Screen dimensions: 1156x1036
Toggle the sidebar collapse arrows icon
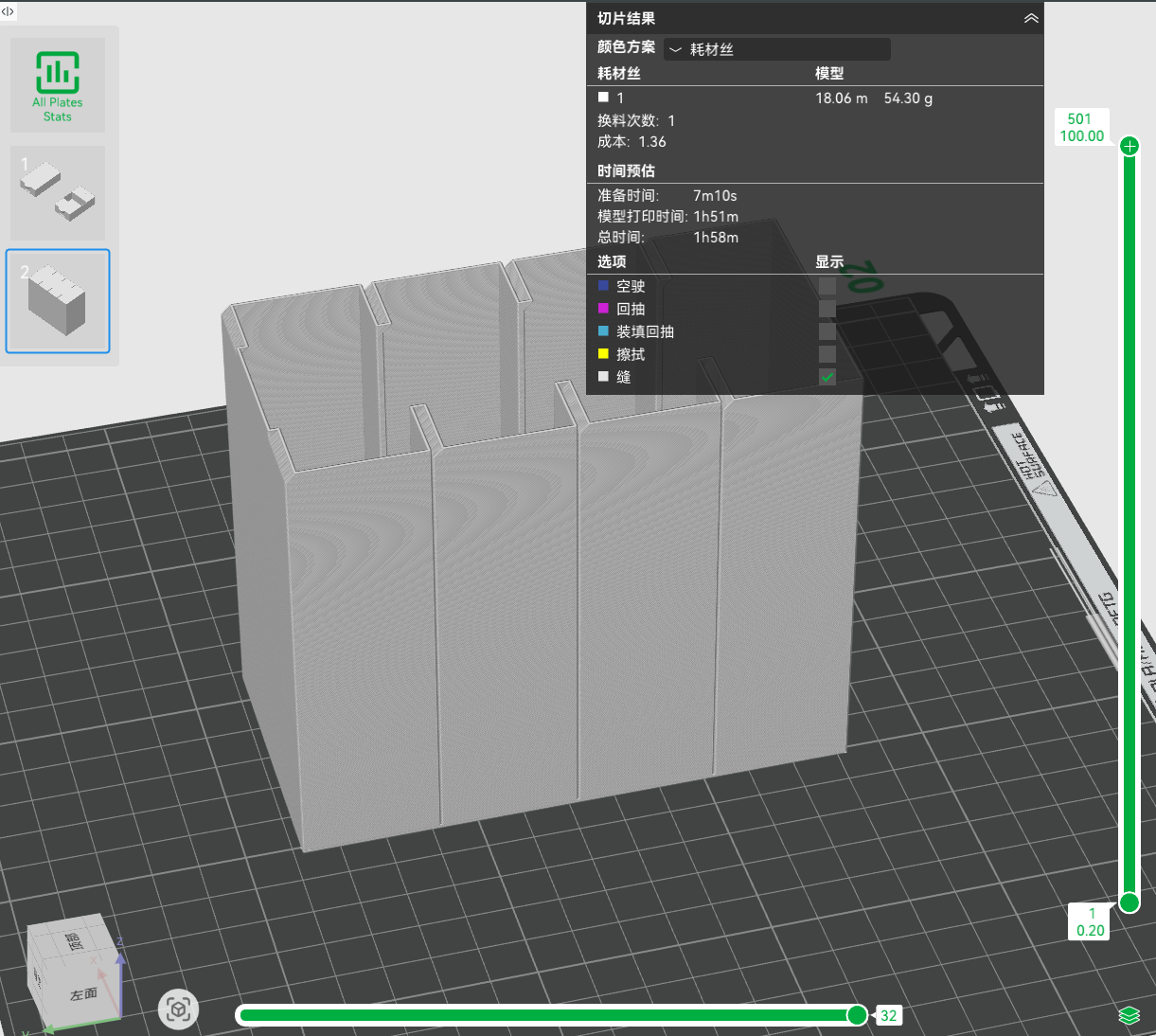click(x=8, y=11)
